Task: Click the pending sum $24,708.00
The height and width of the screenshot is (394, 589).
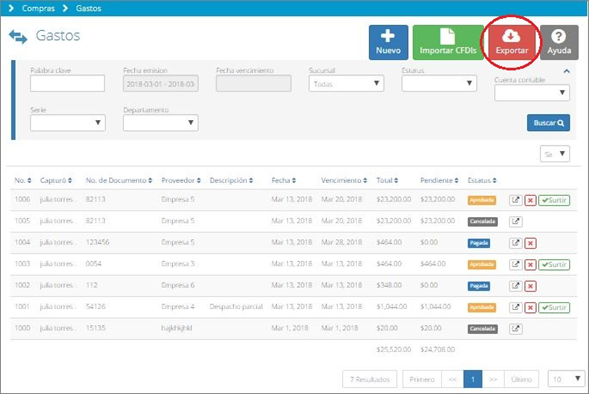Action: 438,349
